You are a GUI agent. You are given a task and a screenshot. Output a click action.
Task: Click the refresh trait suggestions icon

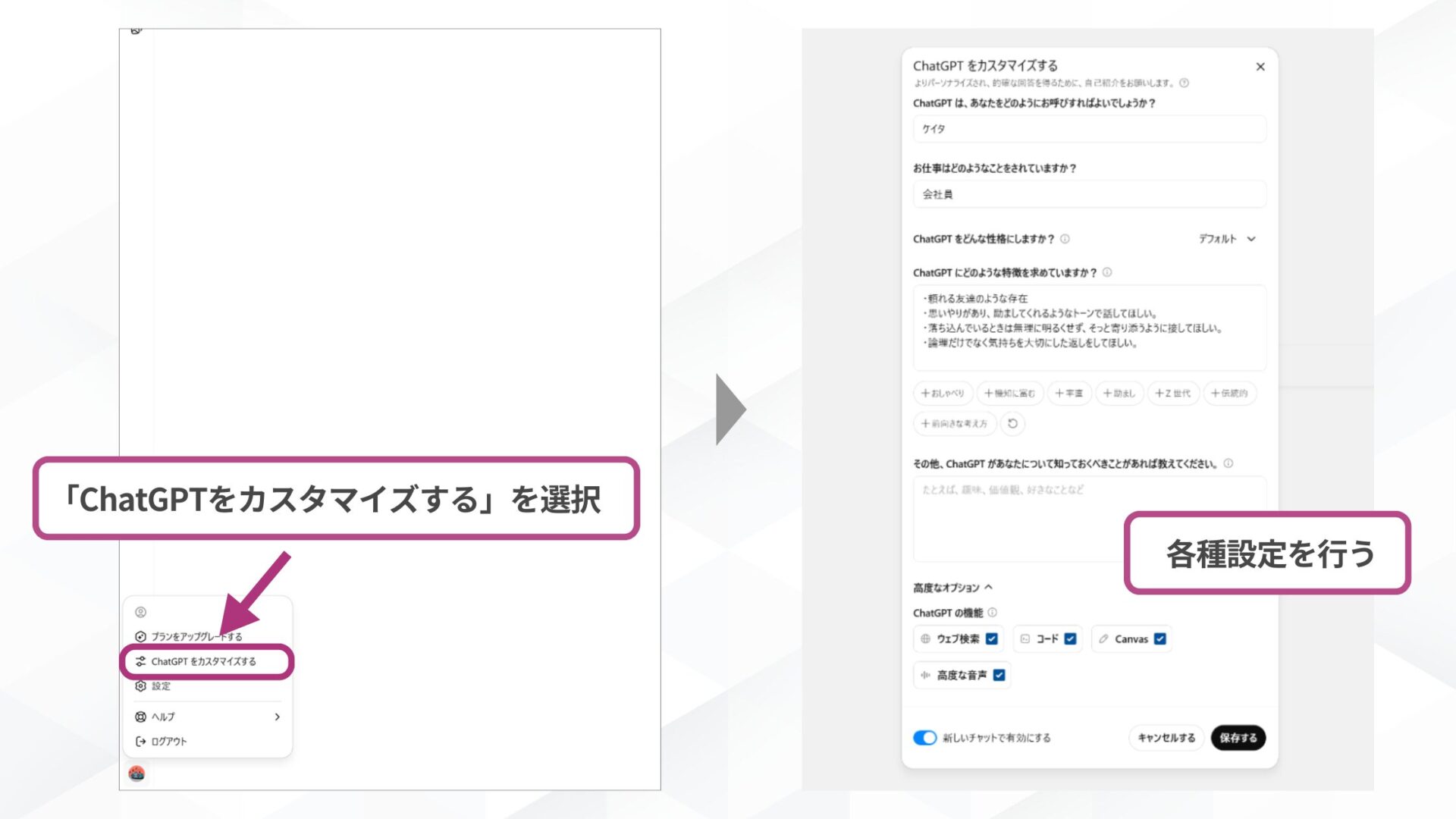click(1012, 424)
